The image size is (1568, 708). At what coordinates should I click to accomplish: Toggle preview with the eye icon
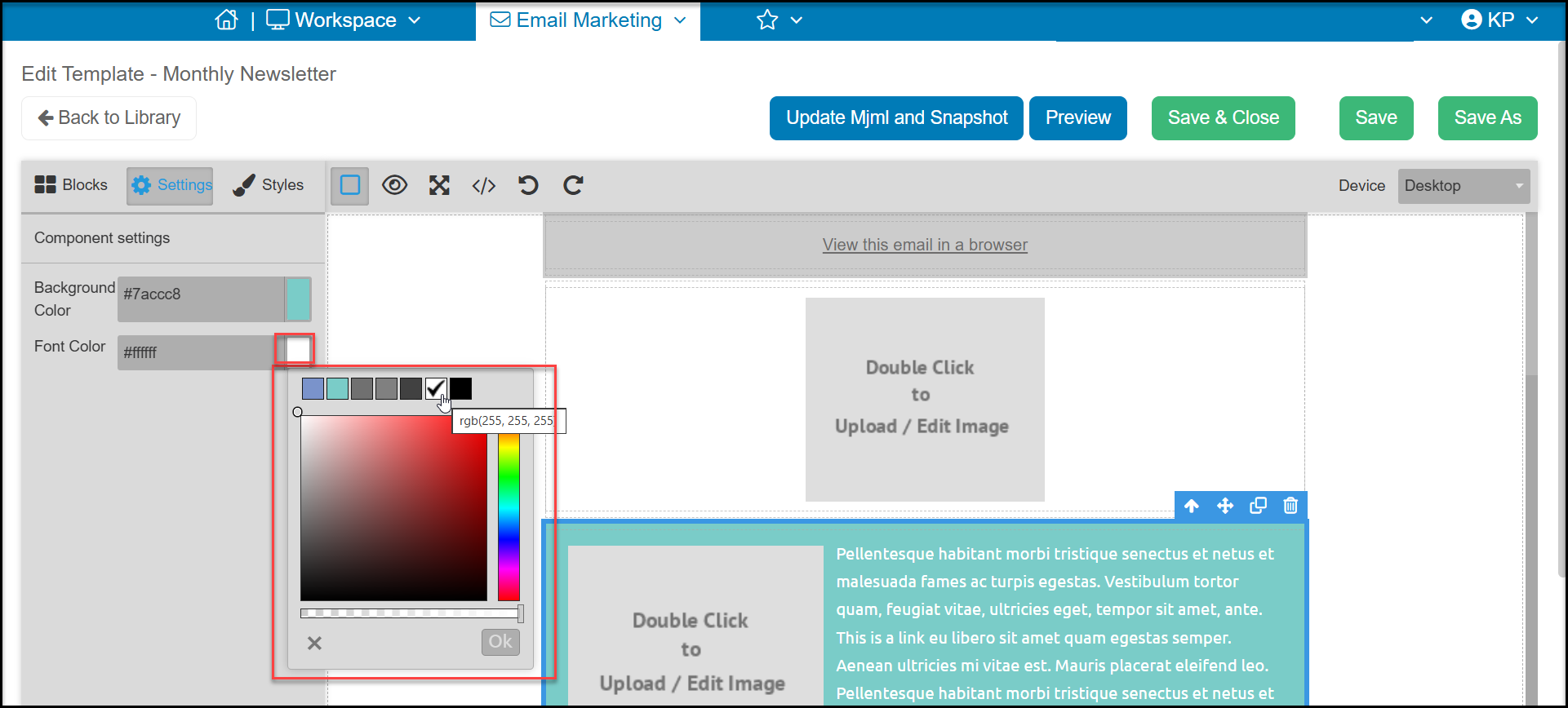(x=395, y=185)
